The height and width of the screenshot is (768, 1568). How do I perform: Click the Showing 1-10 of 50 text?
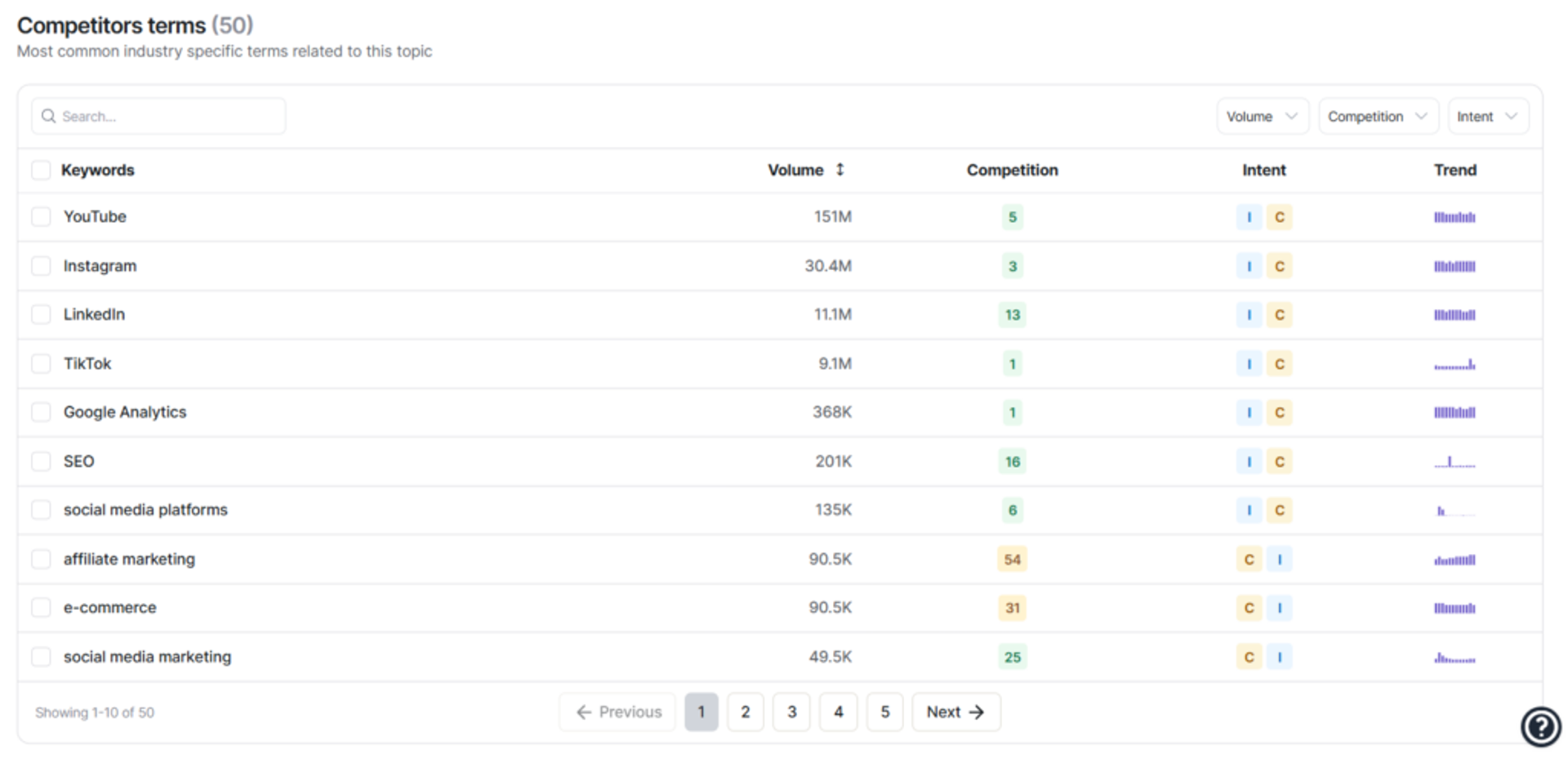point(95,713)
